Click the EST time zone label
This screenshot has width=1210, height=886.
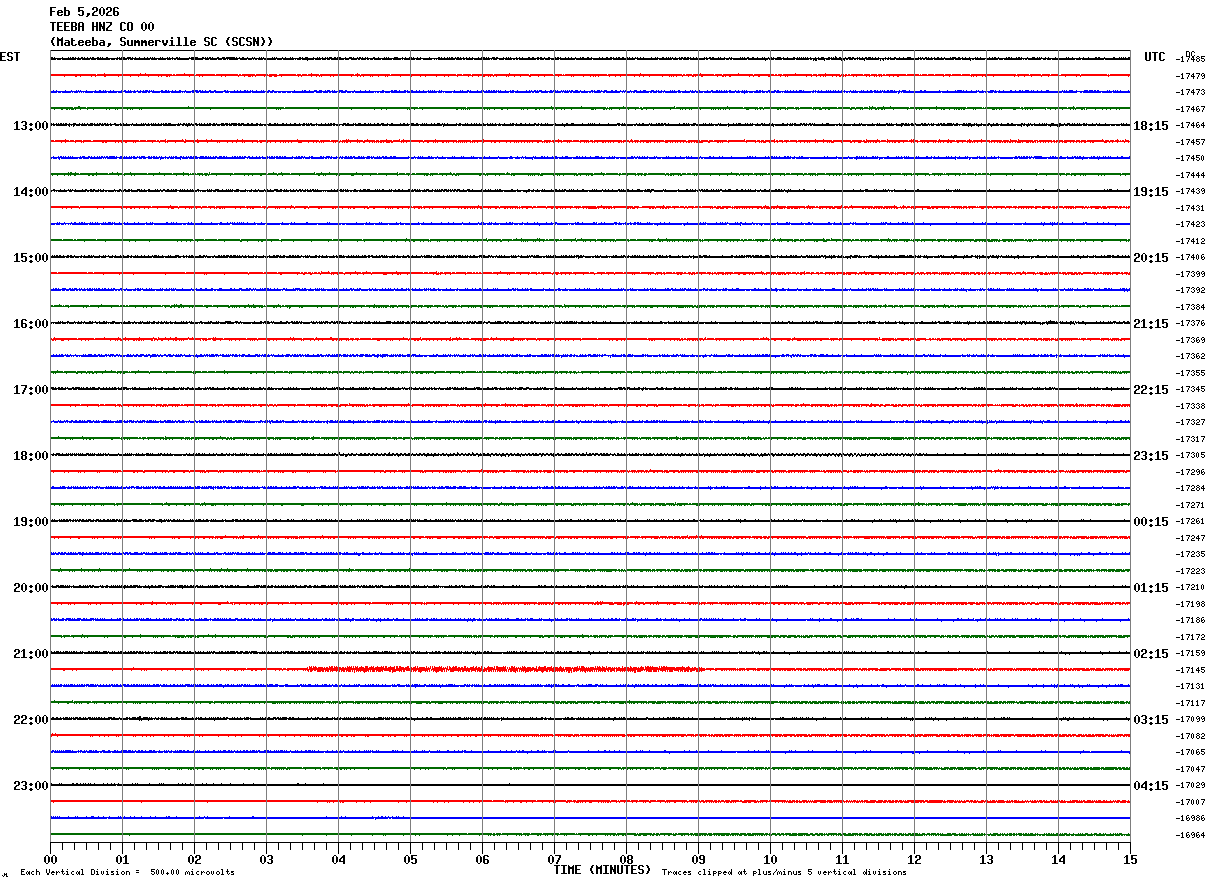[10, 57]
